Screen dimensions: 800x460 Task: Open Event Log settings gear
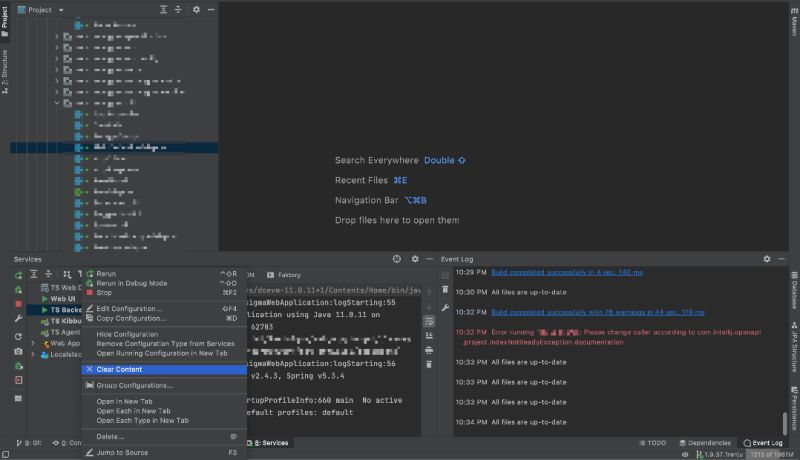tap(767, 259)
